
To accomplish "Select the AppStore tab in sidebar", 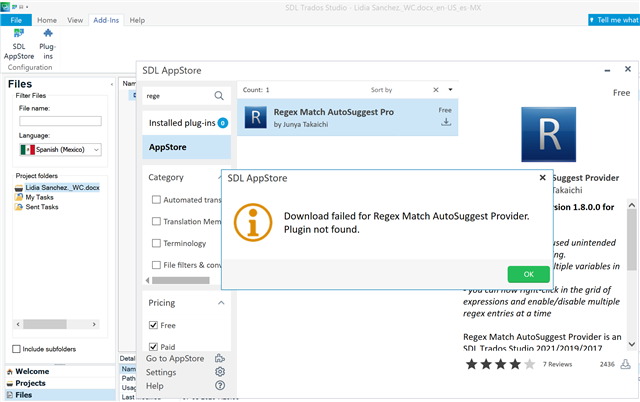I will (187, 147).
